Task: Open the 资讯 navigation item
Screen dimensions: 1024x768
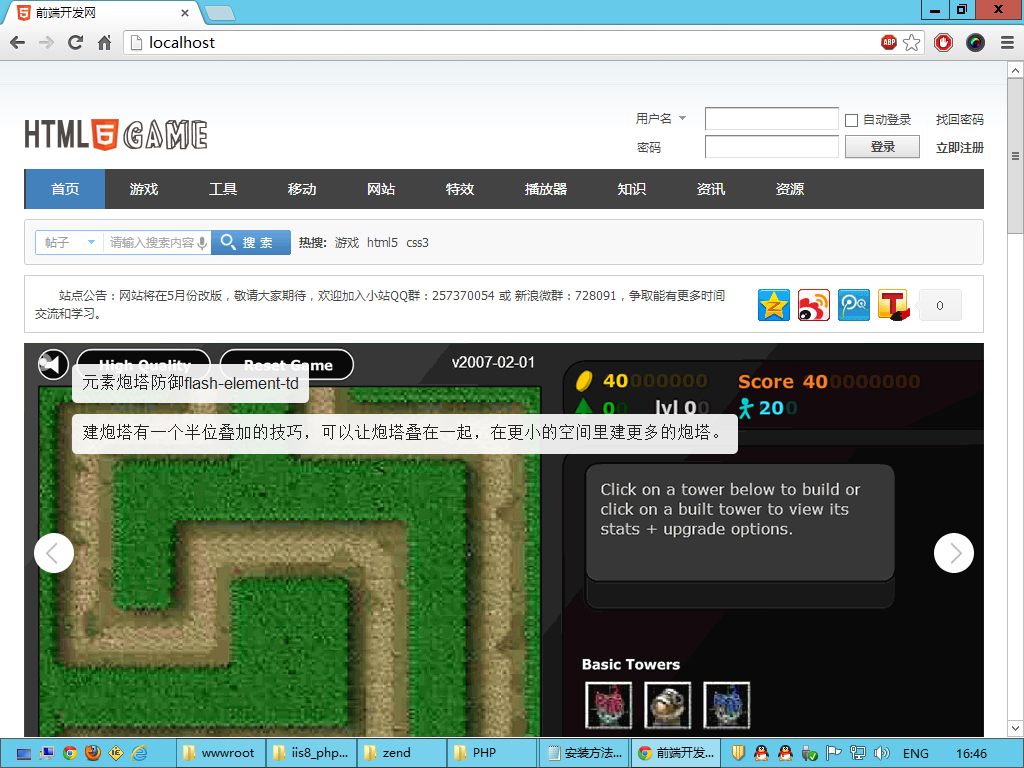Action: 711,189
